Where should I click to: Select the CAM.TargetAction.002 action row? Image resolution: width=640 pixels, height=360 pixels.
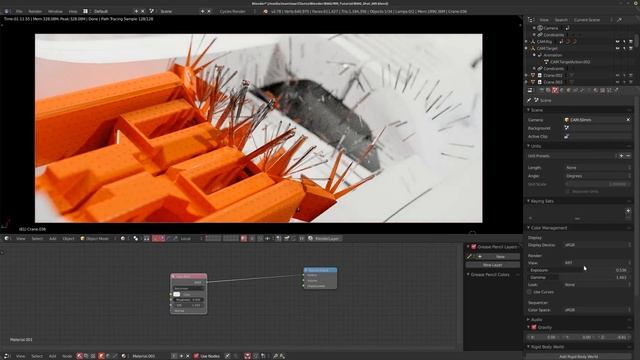pyautogui.click(x=569, y=62)
